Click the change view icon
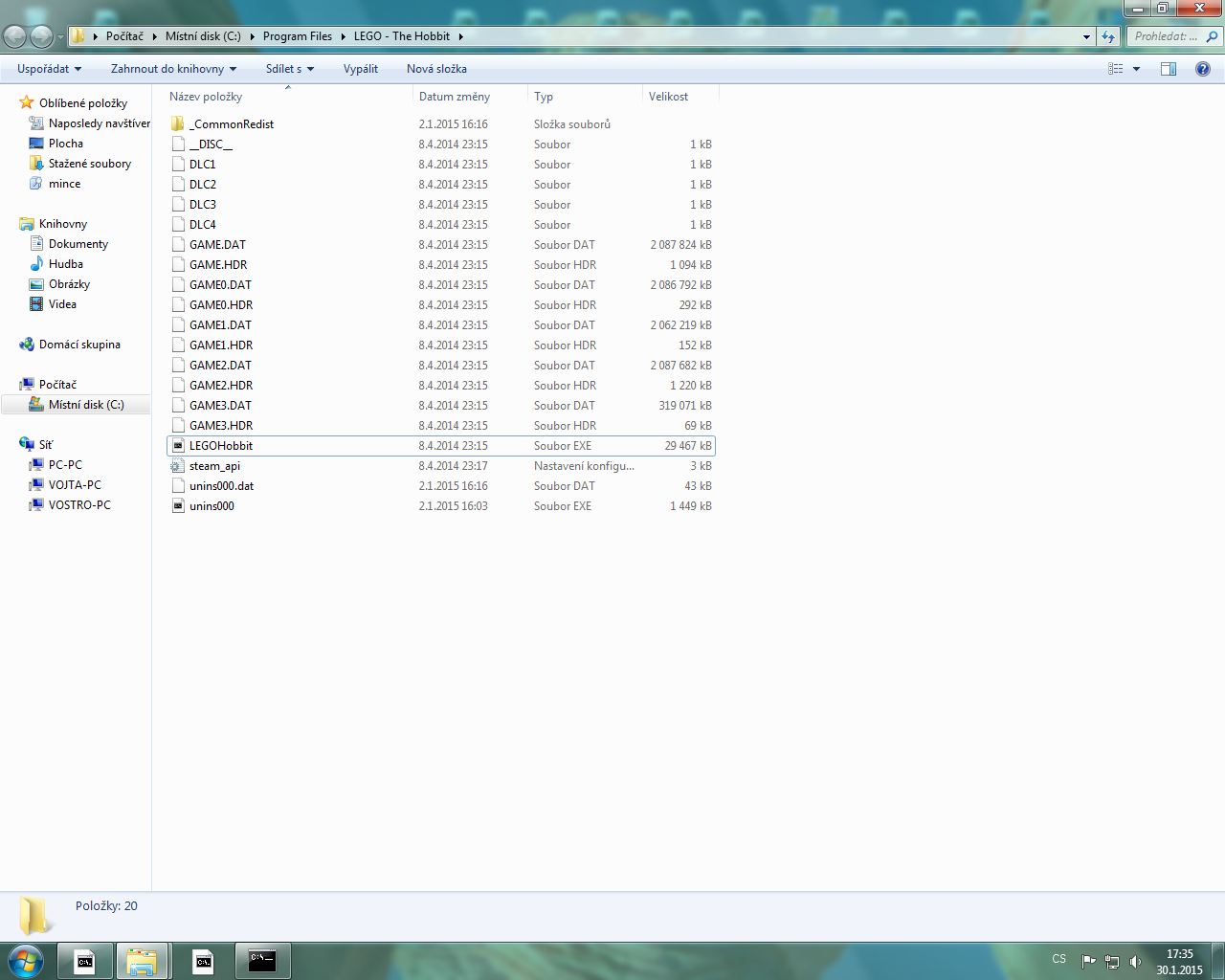1225x980 pixels. coord(1116,69)
